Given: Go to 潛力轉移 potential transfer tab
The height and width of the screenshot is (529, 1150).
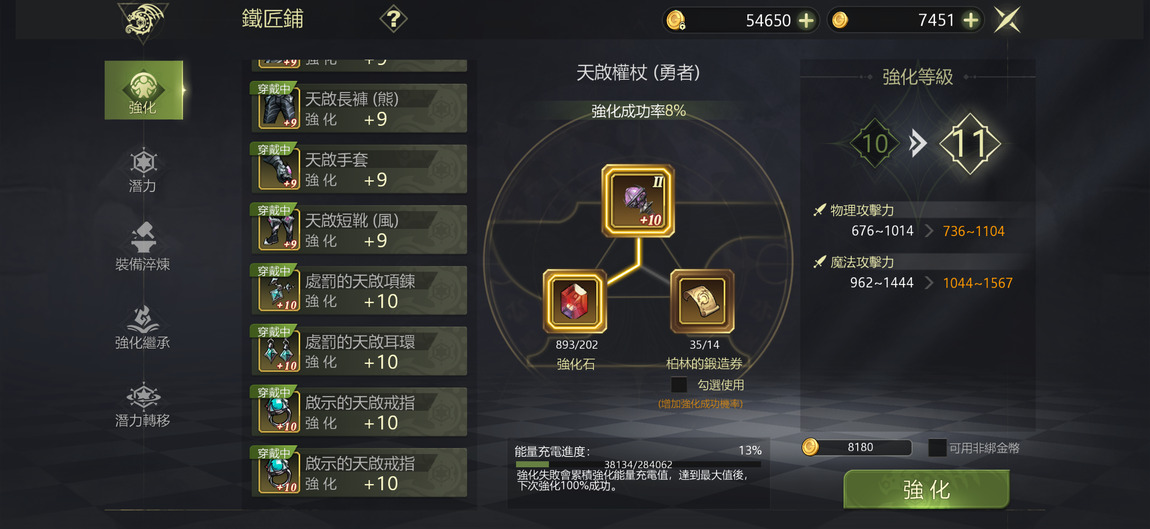Looking at the screenshot, I should pos(143,405).
